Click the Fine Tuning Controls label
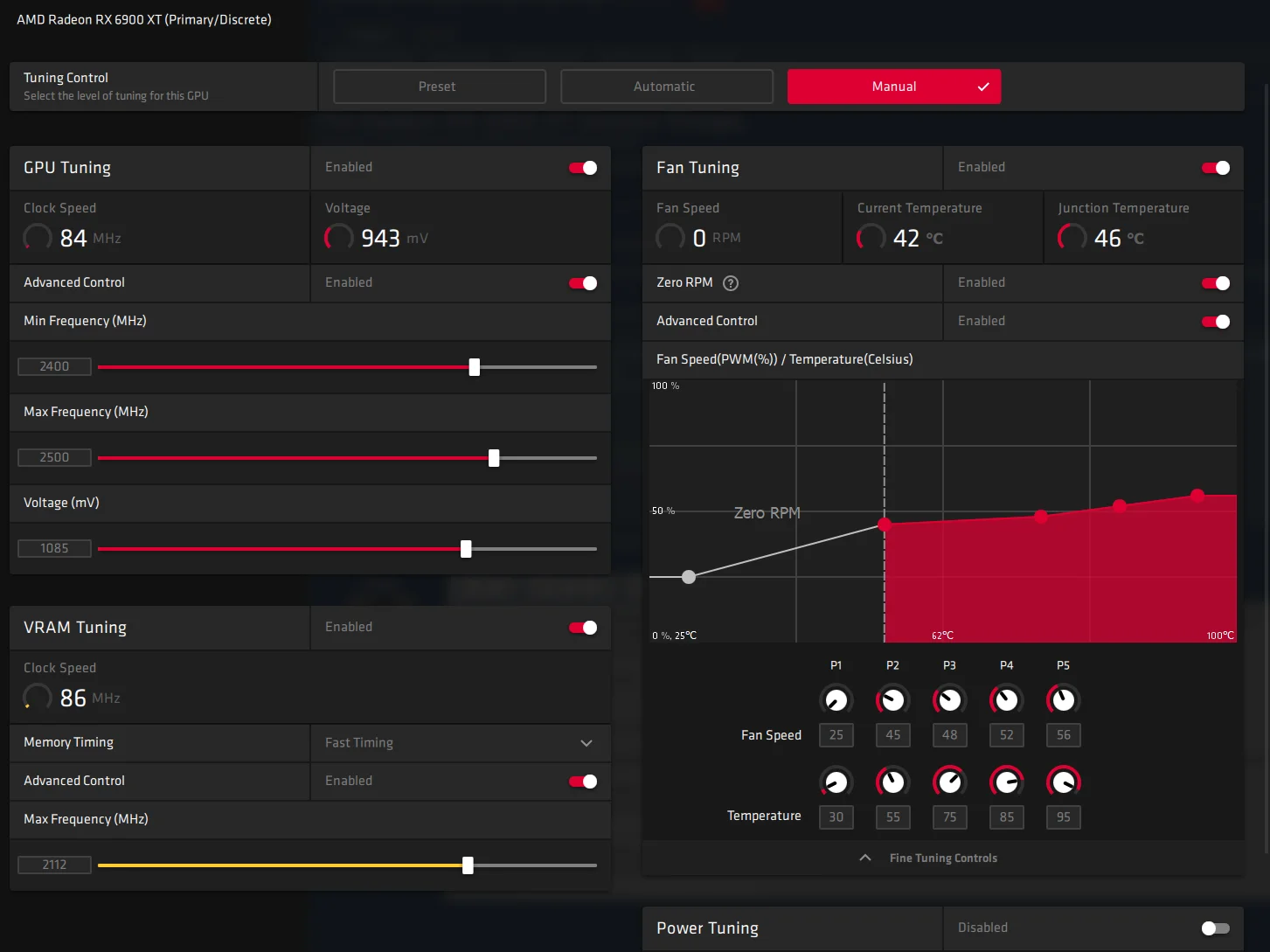This screenshot has height=952, width=1270. click(943, 858)
